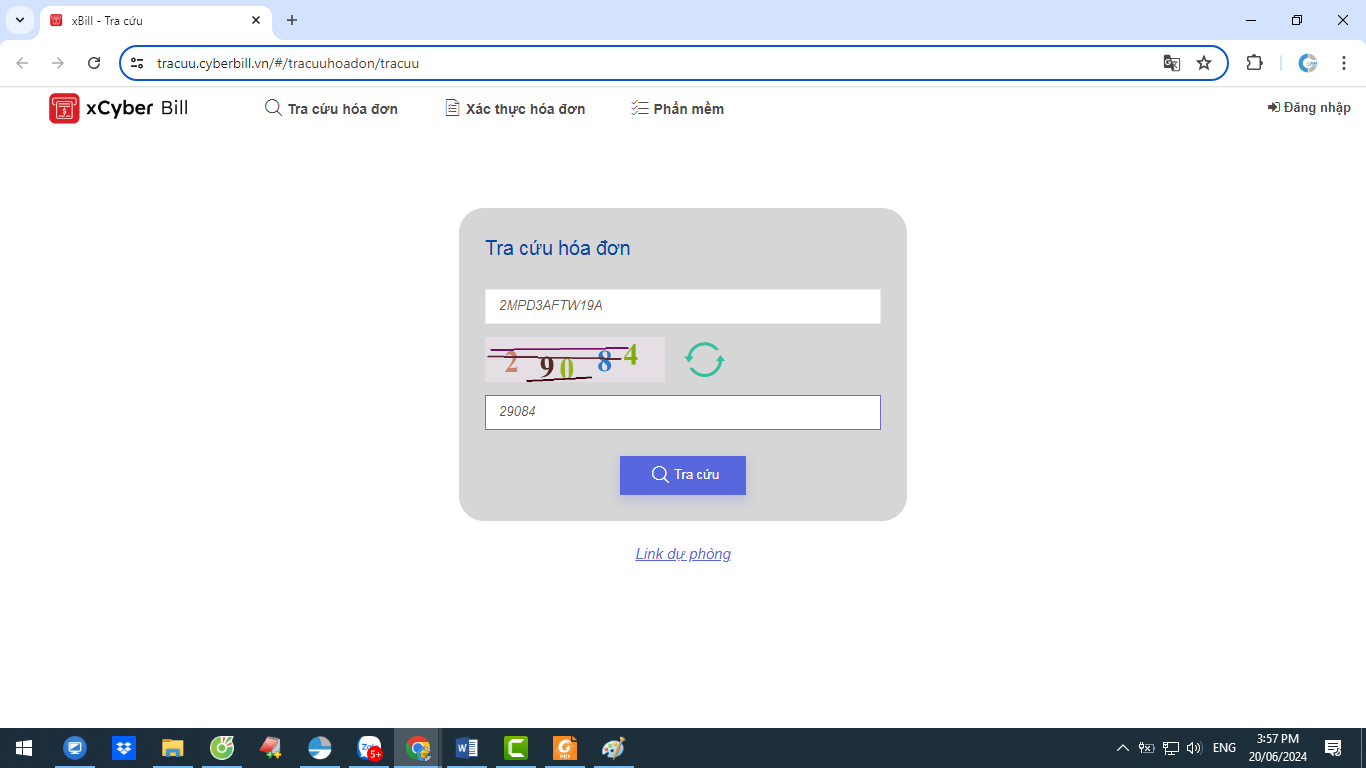Click the invoice code field with 2MPD3AFTW19A
Viewport: 1366px width, 768px height.
682,306
